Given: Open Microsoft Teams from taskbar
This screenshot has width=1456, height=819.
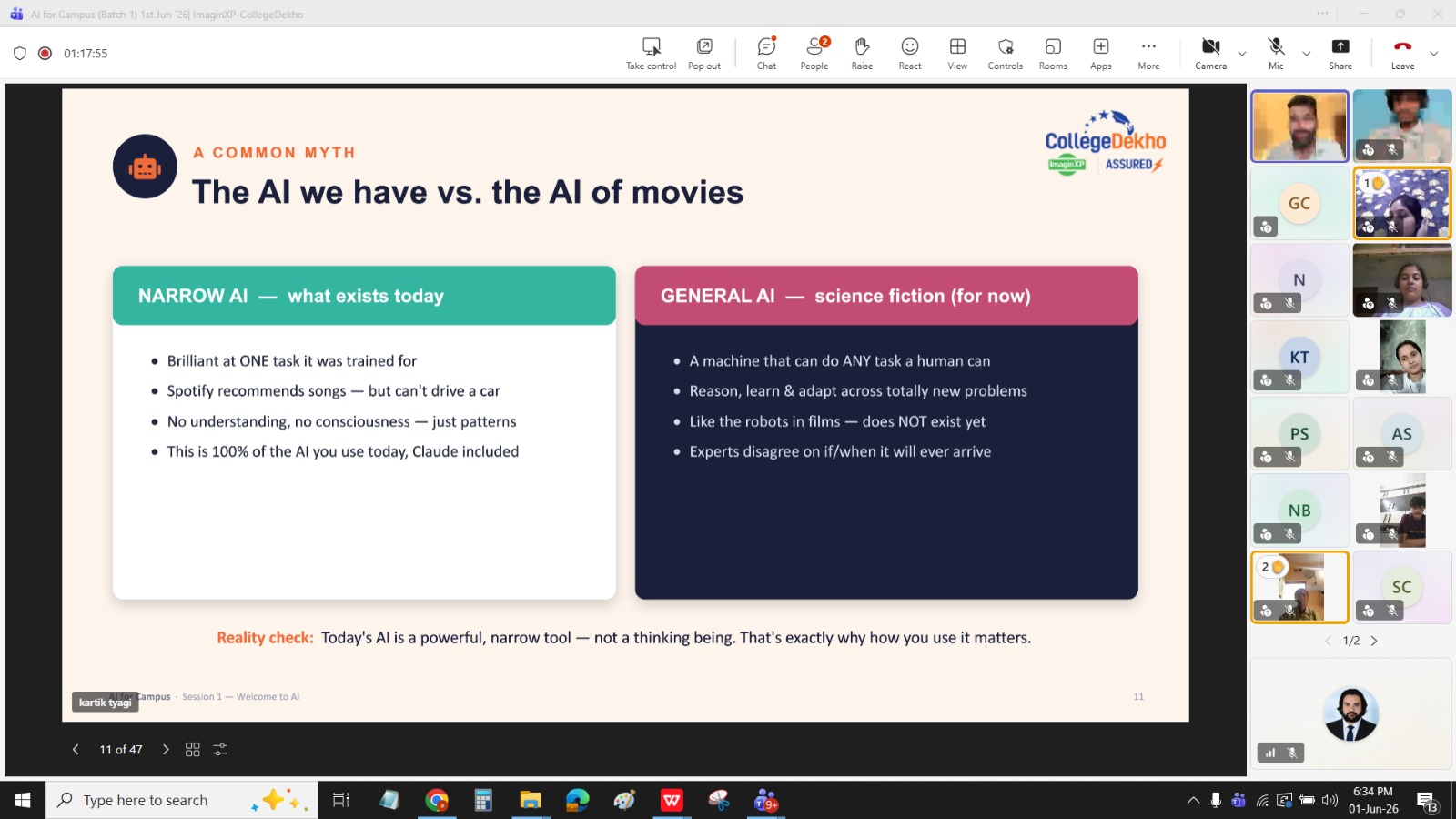Looking at the screenshot, I should click(x=765, y=800).
